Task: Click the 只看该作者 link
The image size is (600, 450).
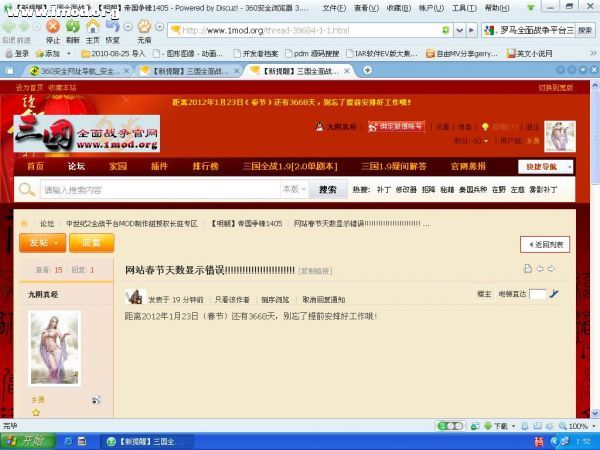Action: pyautogui.click(x=231, y=299)
